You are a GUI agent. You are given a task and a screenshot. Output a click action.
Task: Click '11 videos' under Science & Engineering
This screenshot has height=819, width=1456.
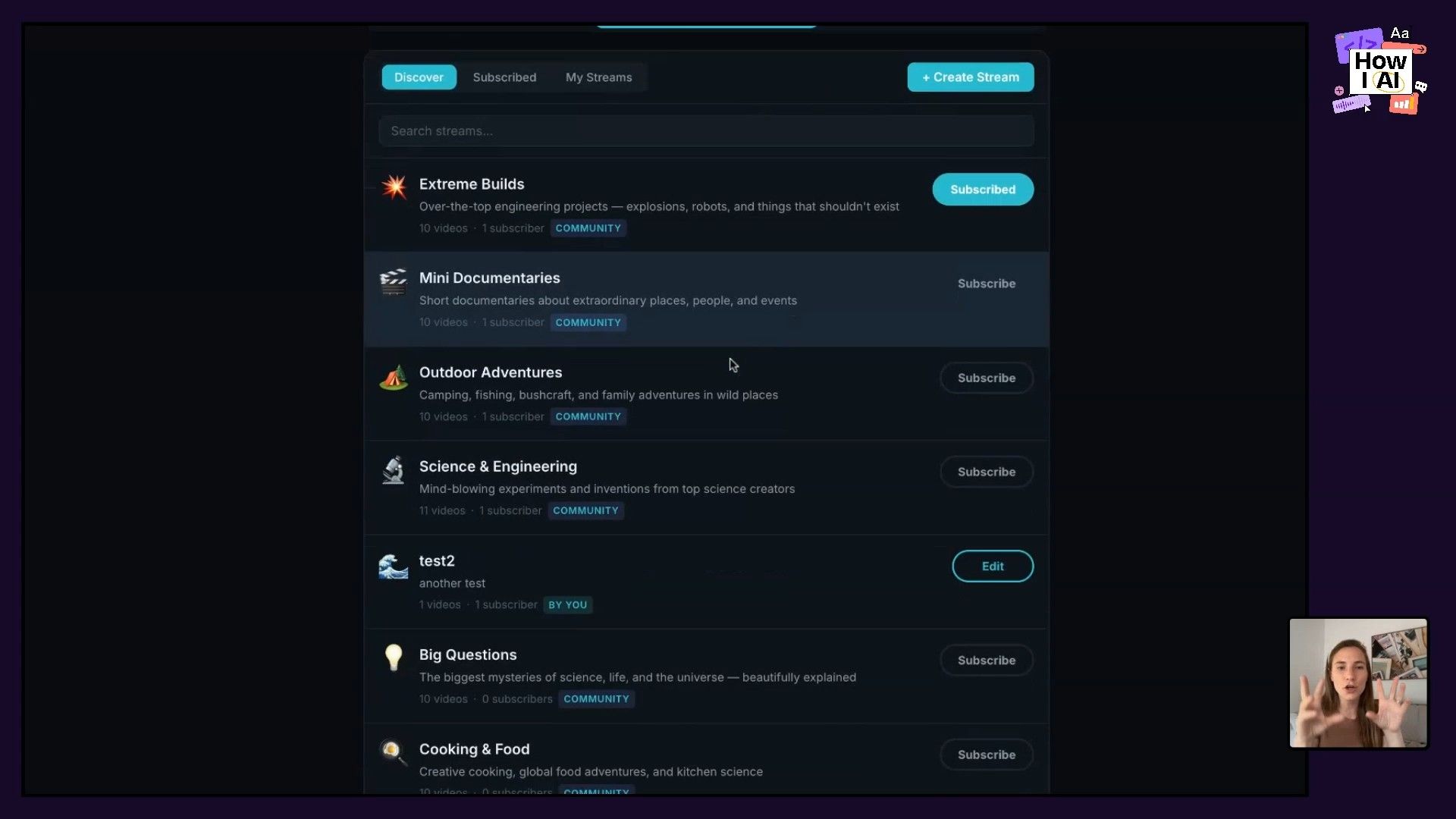(442, 510)
